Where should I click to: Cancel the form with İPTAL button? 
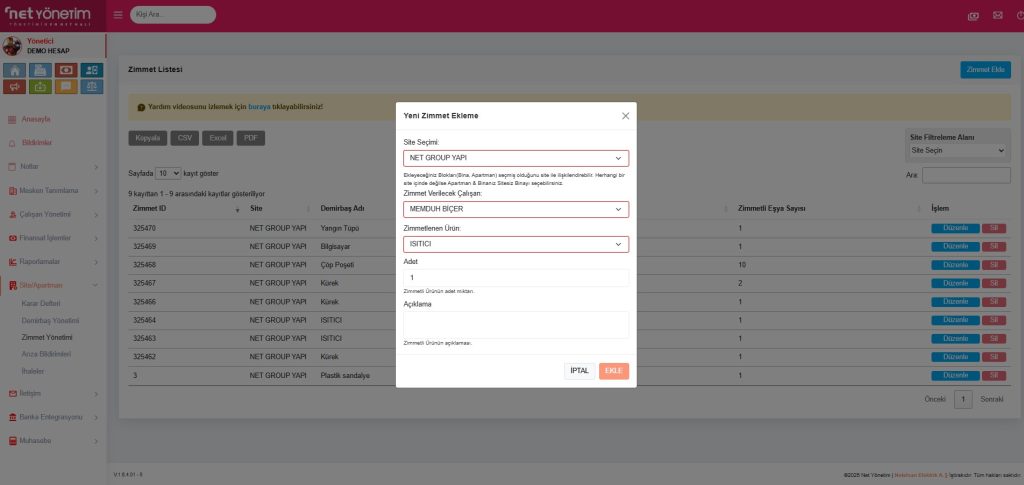pos(580,370)
